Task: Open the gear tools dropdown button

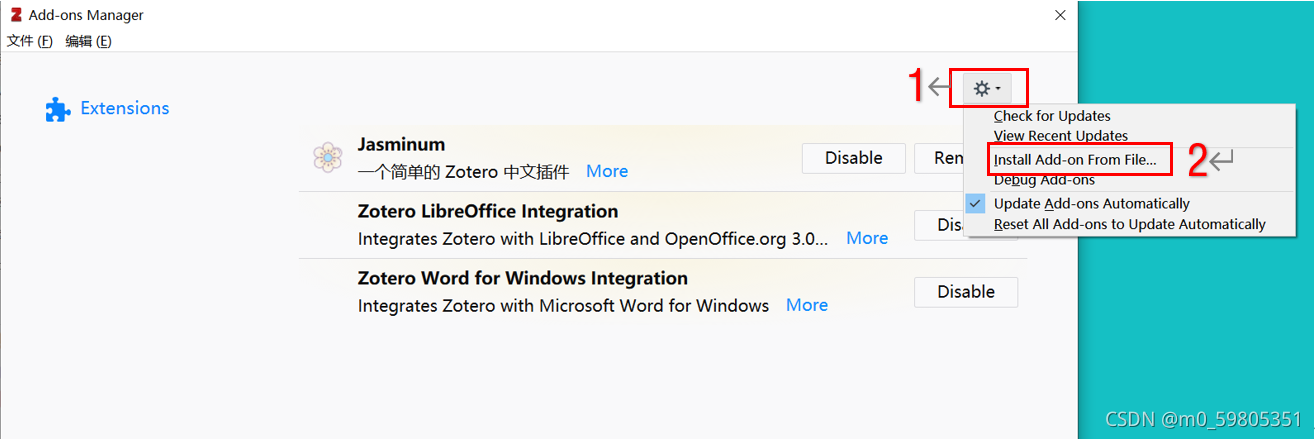Action: point(987,89)
